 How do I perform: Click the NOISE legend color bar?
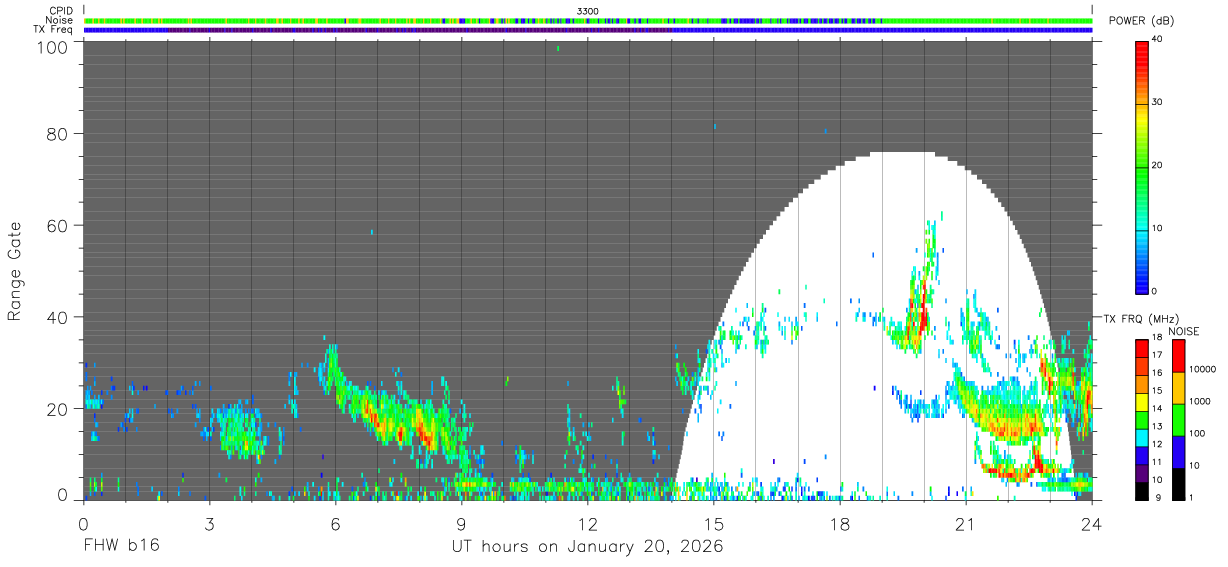click(1181, 420)
